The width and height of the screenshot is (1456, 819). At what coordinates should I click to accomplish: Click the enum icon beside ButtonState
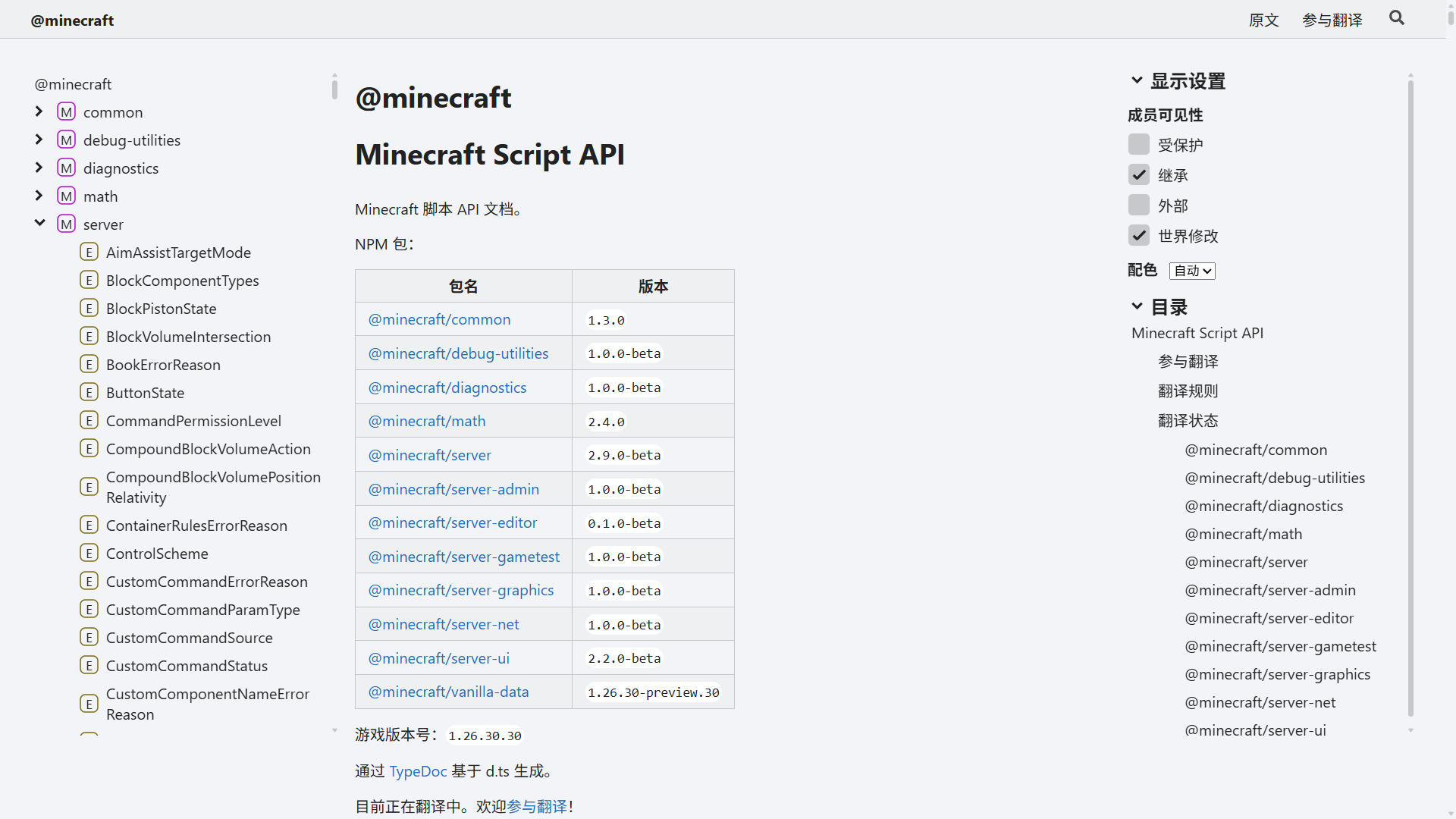pos(89,393)
